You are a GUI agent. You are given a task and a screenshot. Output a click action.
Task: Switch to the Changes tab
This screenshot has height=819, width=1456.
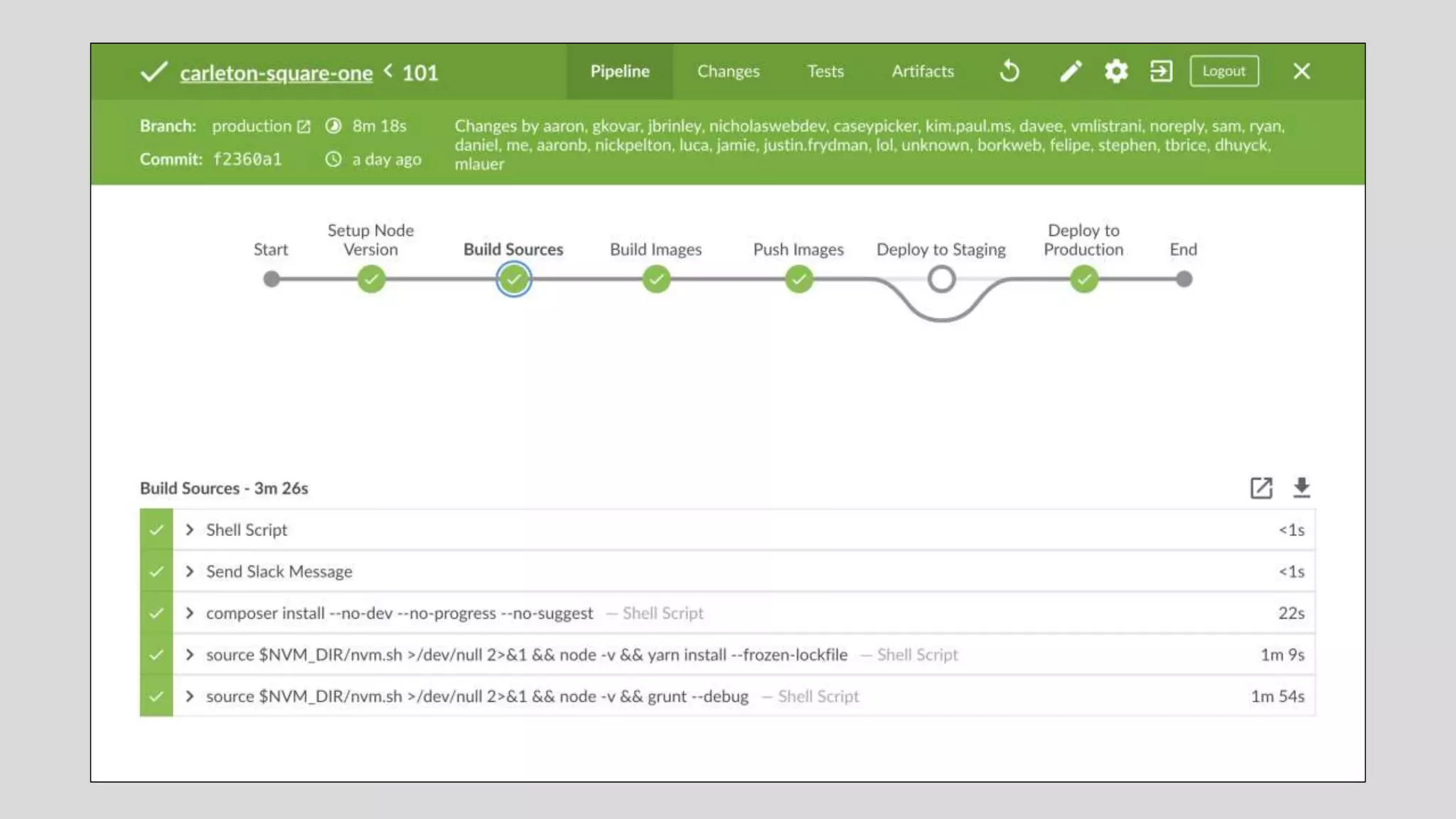728,71
